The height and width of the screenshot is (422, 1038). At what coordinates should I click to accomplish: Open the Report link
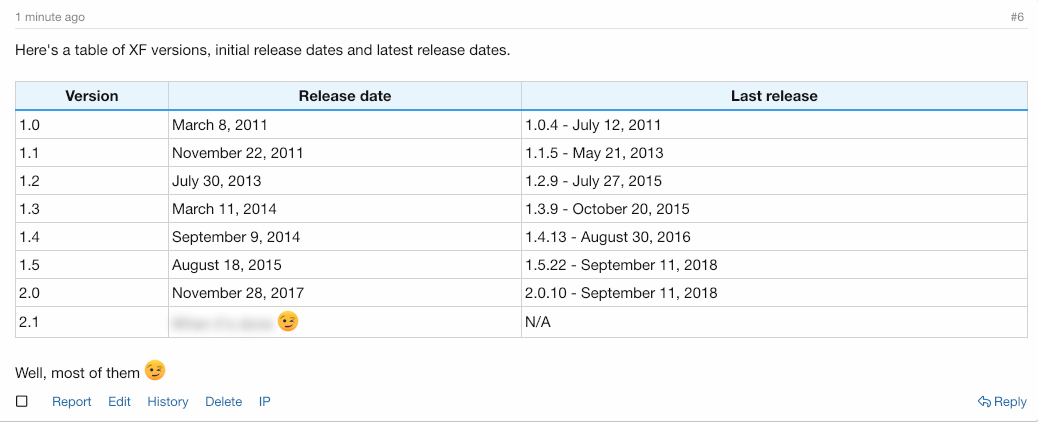click(71, 401)
